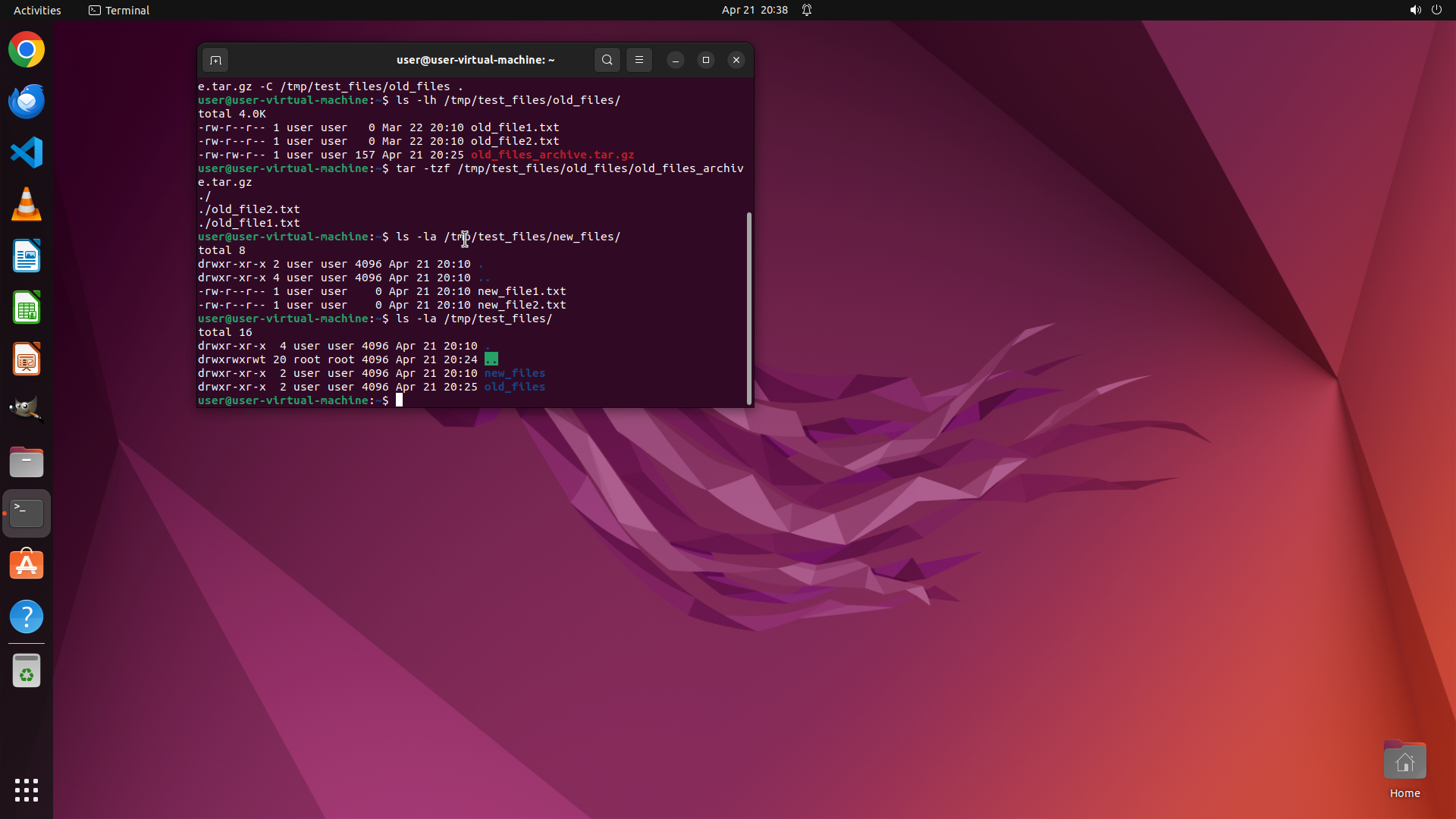Click the new tab button in terminal
The image size is (1456, 819).
(x=215, y=60)
